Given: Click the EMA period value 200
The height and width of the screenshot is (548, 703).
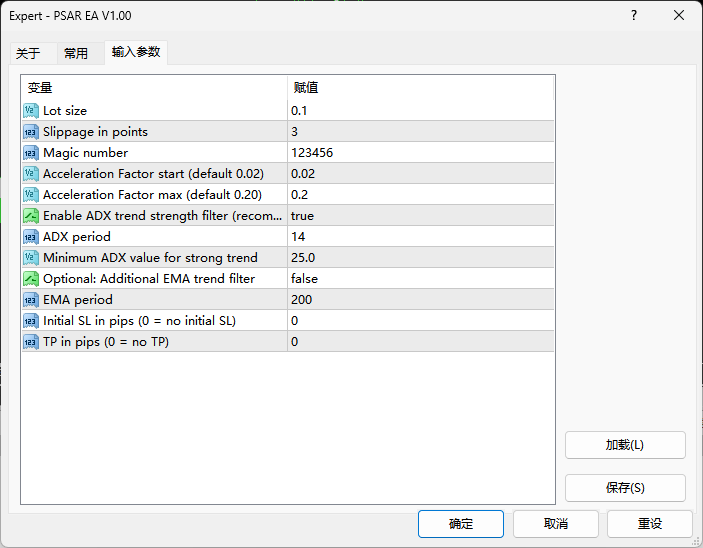Looking at the screenshot, I should coord(301,300).
